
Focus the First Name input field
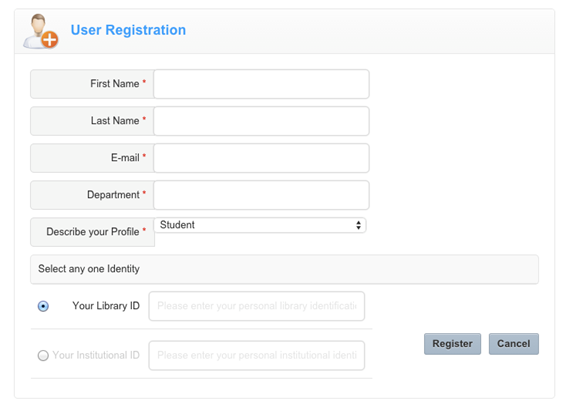(x=261, y=84)
